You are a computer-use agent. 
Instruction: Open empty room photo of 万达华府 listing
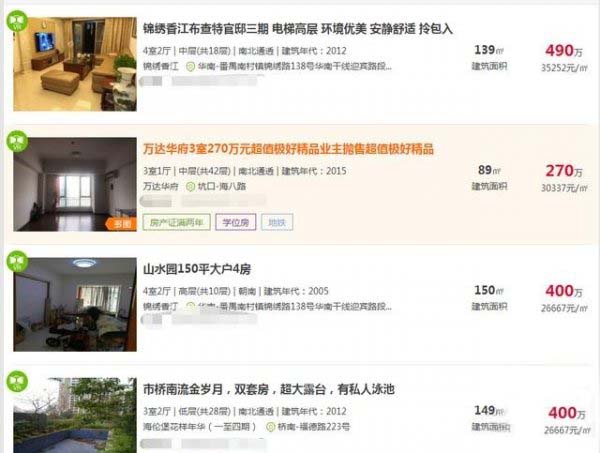click(x=75, y=184)
